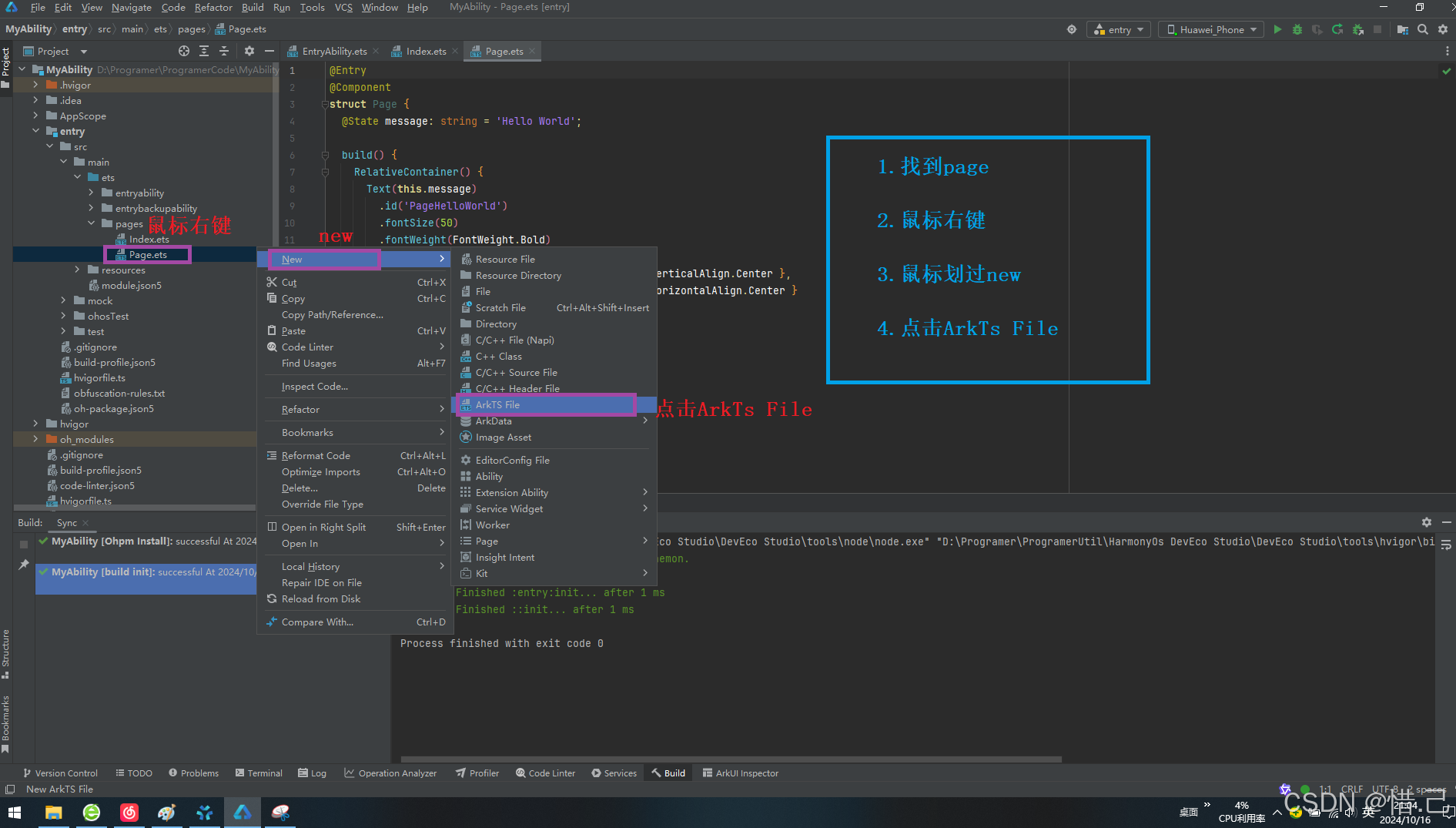Open the Project view type dropdown
The width and height of the screenshot is (1456, 828).
click(x=55, y=51)
